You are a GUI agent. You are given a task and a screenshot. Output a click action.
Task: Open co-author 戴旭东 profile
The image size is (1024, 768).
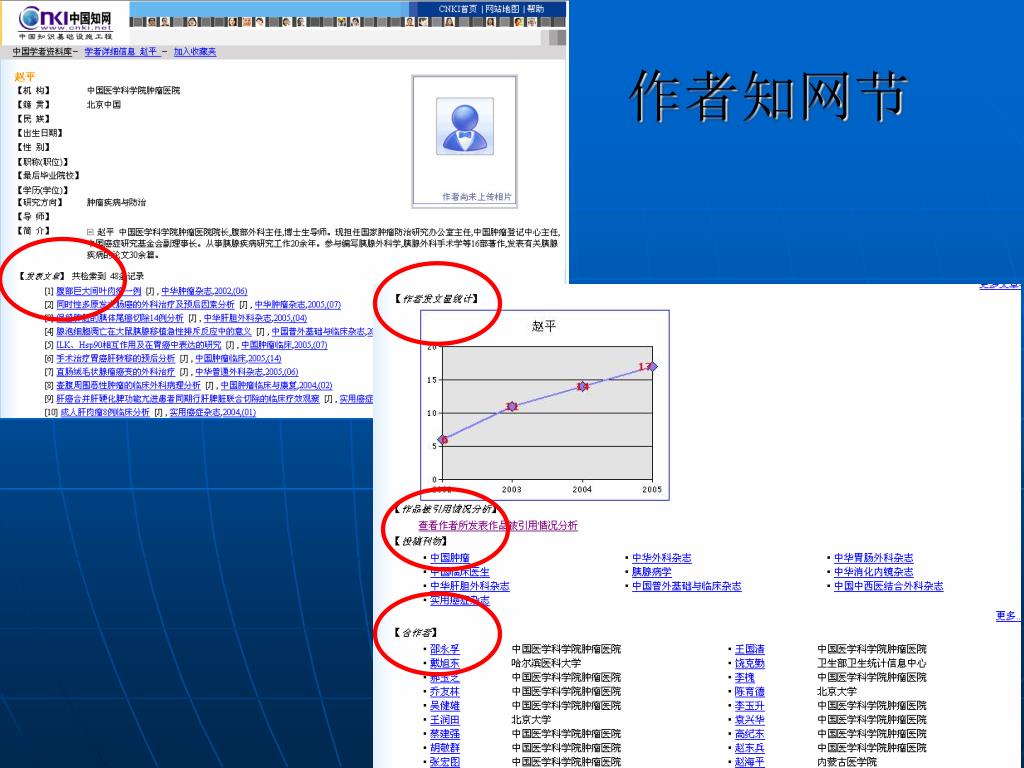[x=445, y=663]
